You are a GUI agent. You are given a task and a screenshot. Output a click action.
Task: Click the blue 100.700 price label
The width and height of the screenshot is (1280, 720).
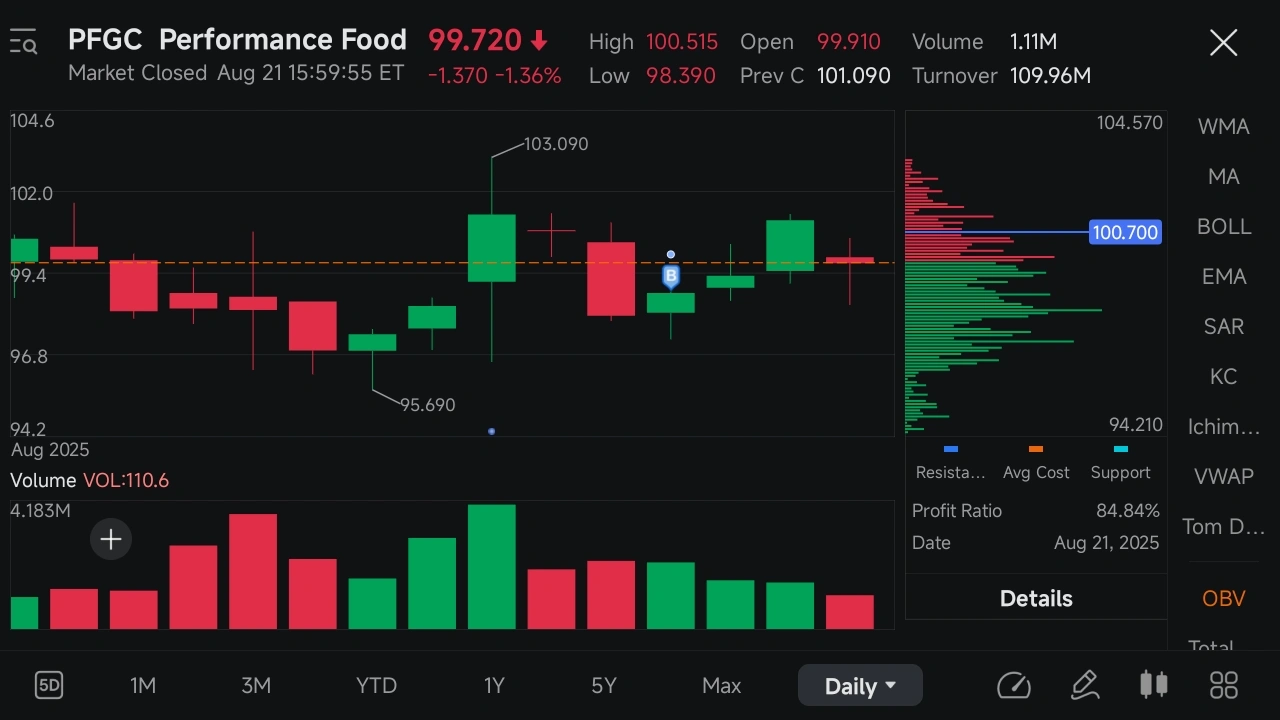coord(1125,232)
